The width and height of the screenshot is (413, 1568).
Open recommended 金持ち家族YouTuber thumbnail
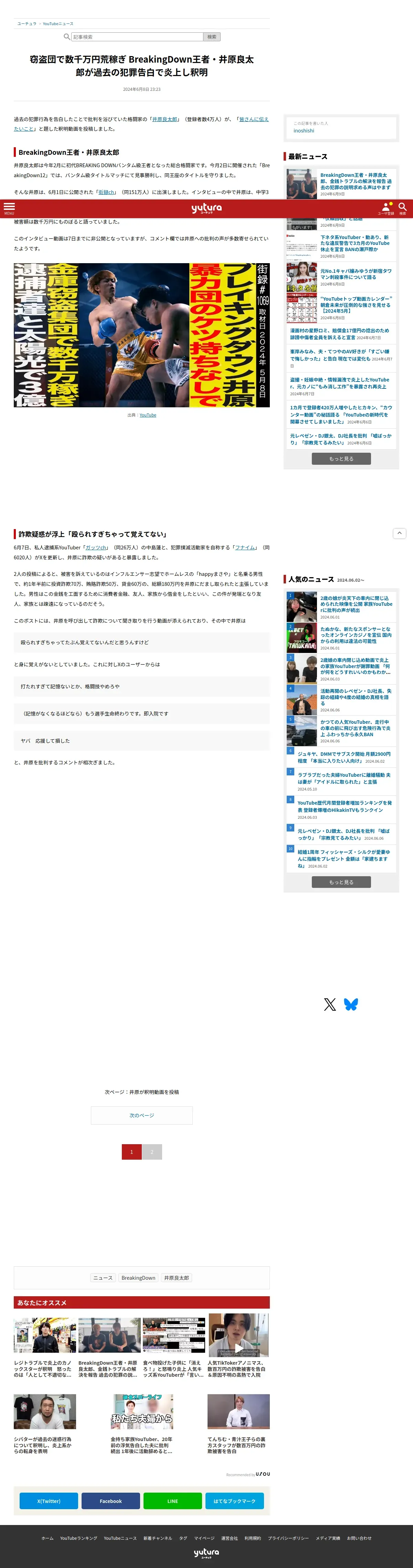(x=141, y=1411)
